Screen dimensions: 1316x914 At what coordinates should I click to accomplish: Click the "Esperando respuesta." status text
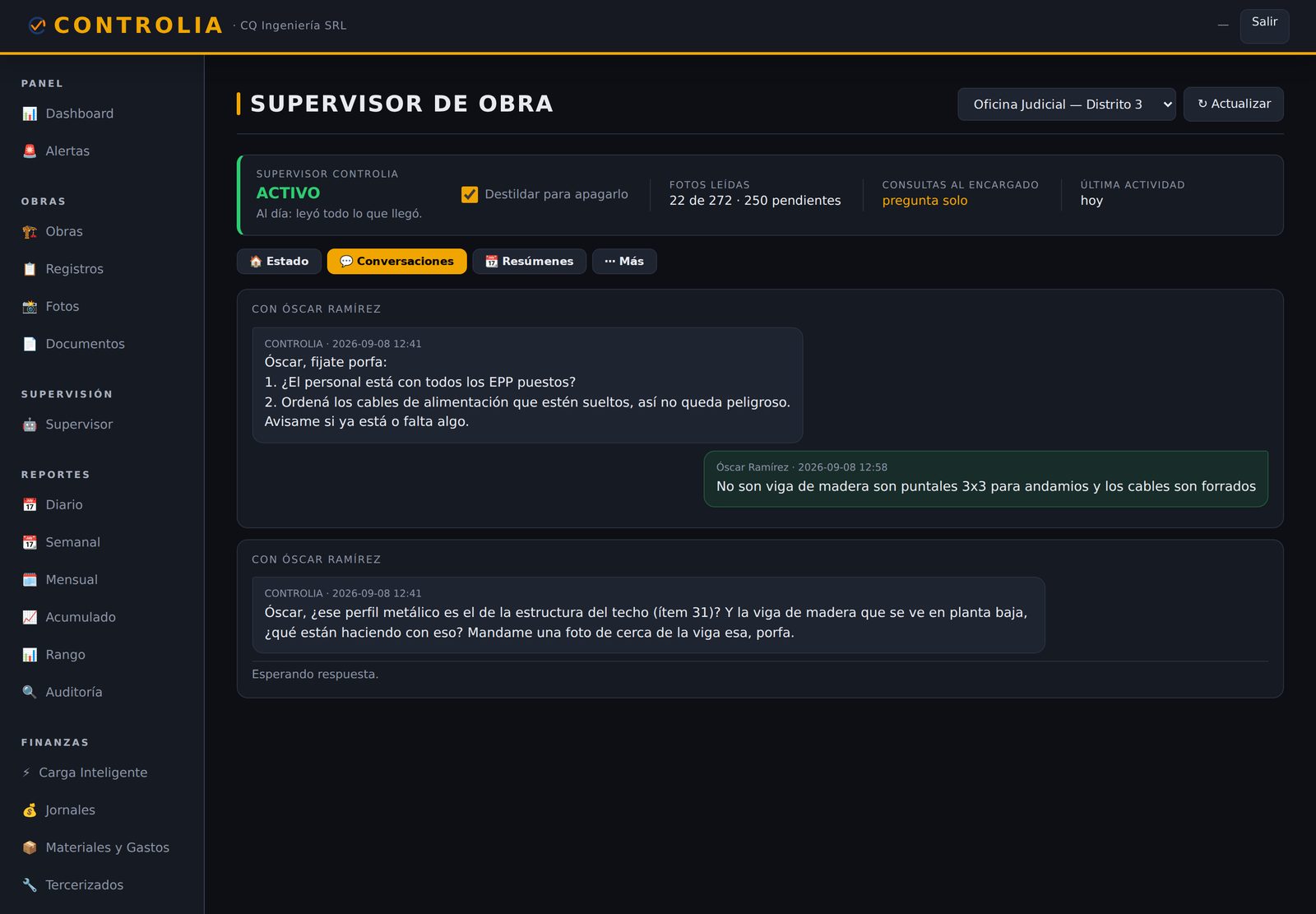315,675
